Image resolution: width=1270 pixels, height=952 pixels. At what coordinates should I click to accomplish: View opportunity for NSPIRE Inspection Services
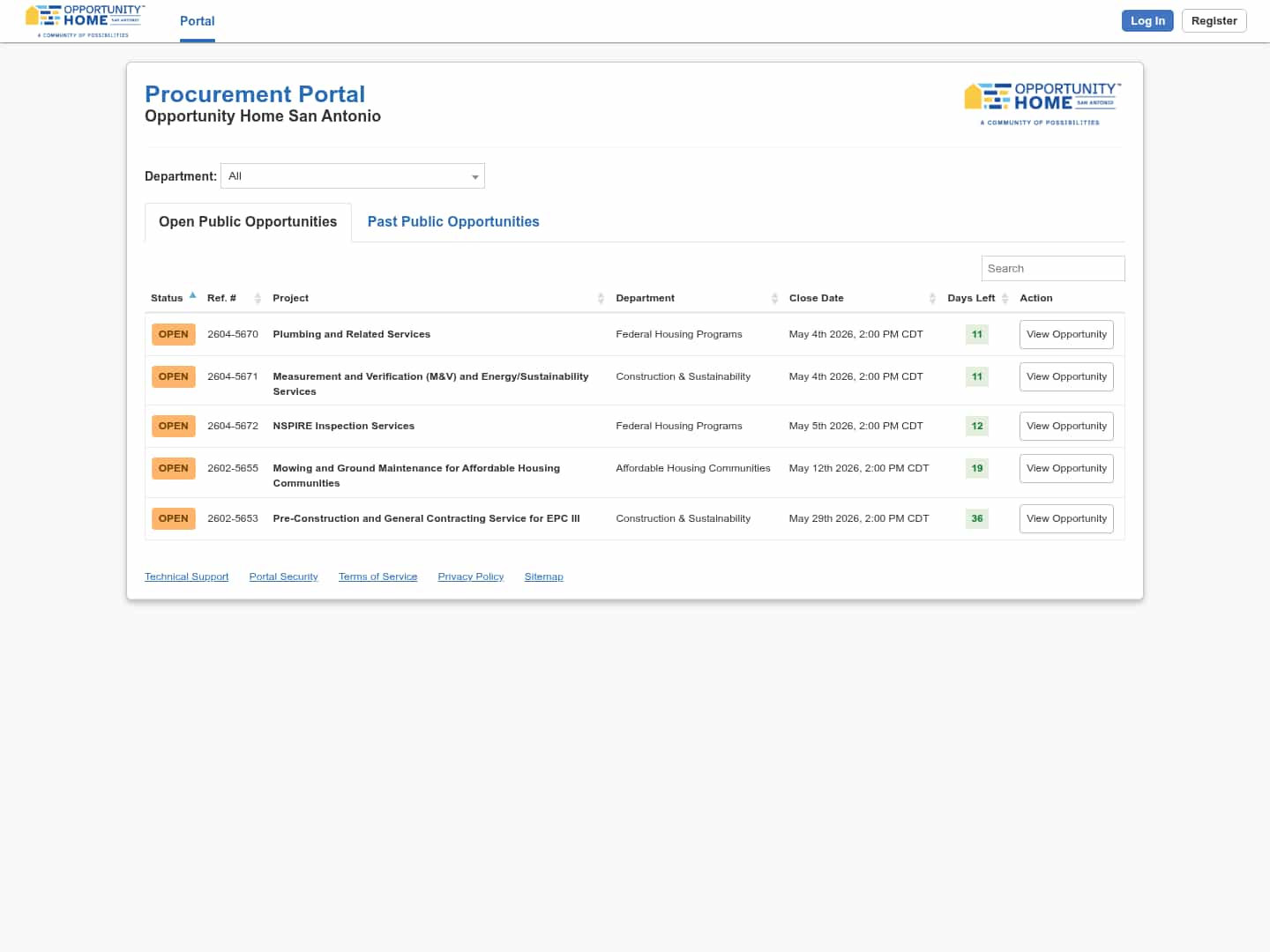pyautogui.click(x=1065, y=427)
